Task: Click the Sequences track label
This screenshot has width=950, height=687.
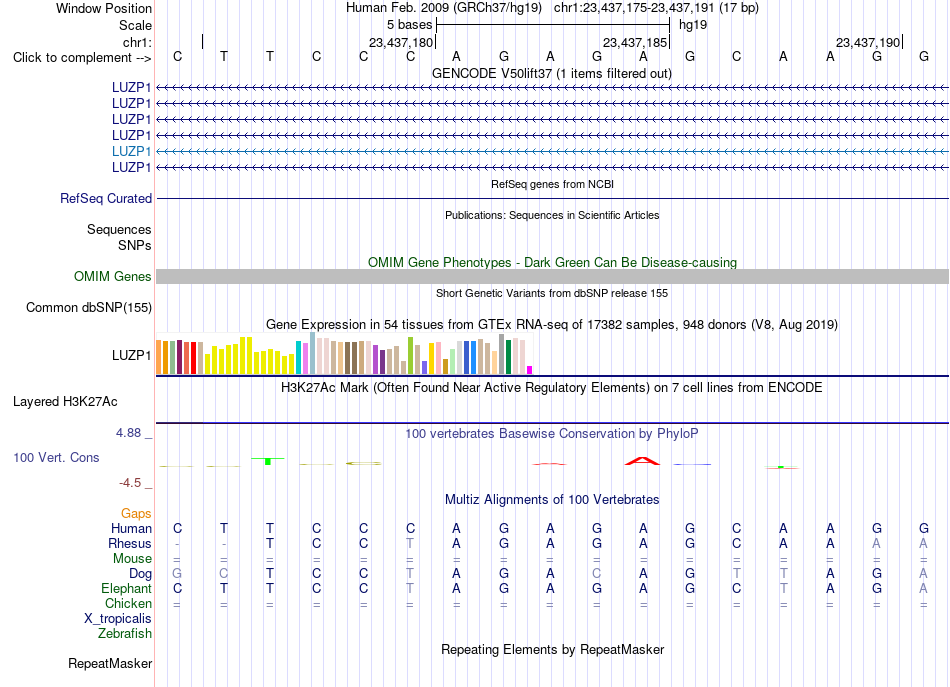Action: [119, 229]
